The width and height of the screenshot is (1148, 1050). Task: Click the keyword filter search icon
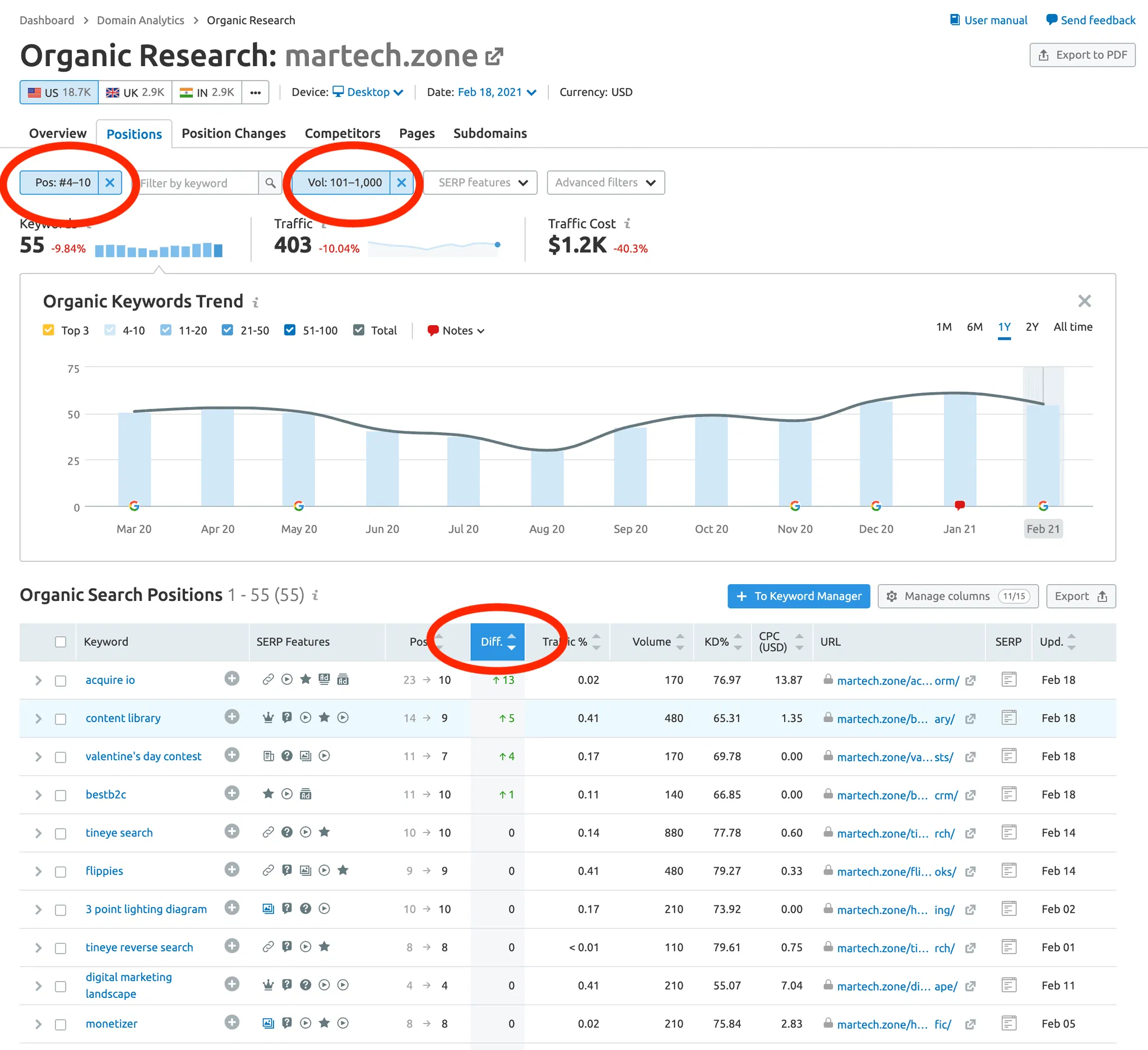click(270, 183)
